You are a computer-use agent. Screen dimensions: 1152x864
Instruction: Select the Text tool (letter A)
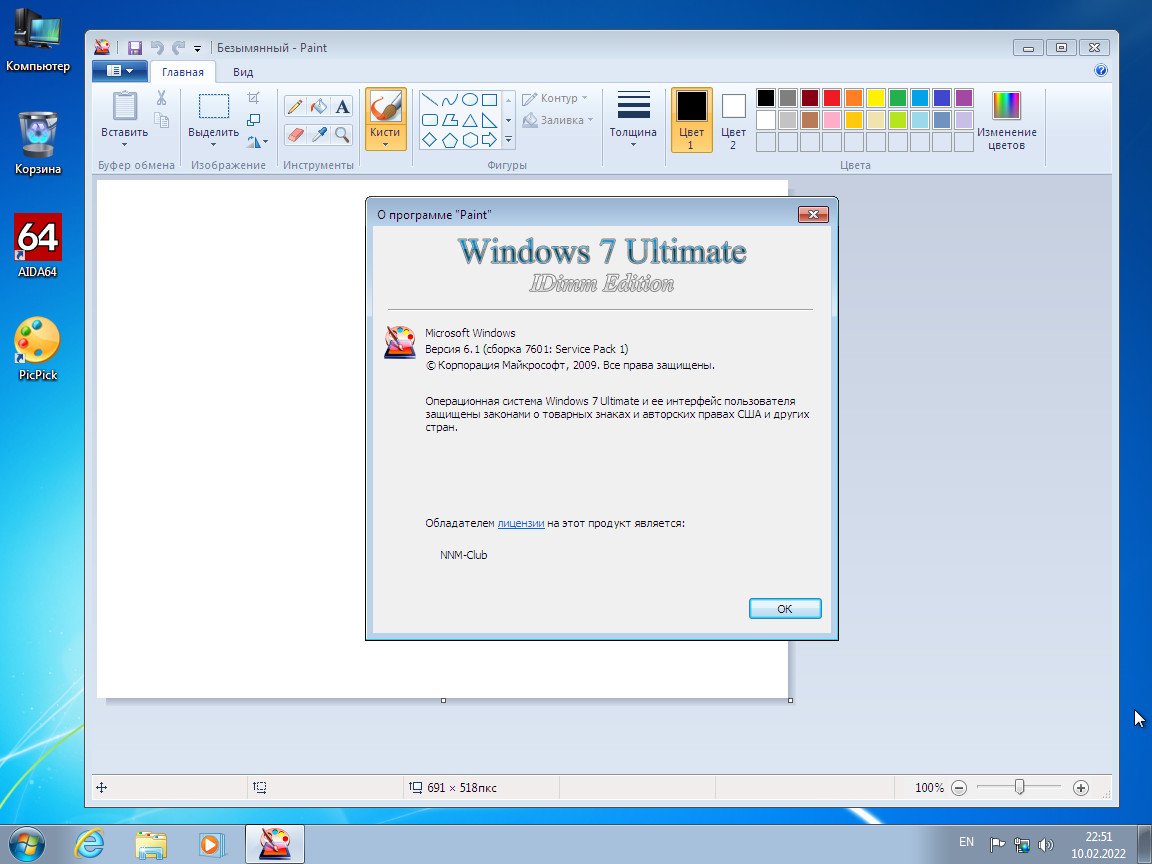pos(342,107)
